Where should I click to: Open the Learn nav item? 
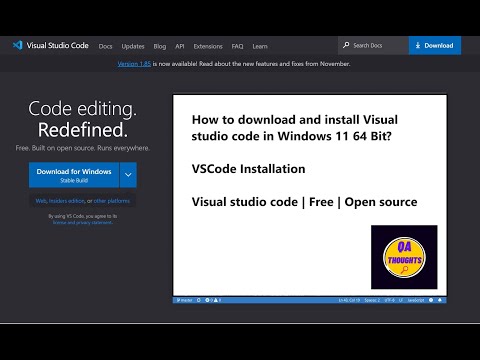[260, 46]
